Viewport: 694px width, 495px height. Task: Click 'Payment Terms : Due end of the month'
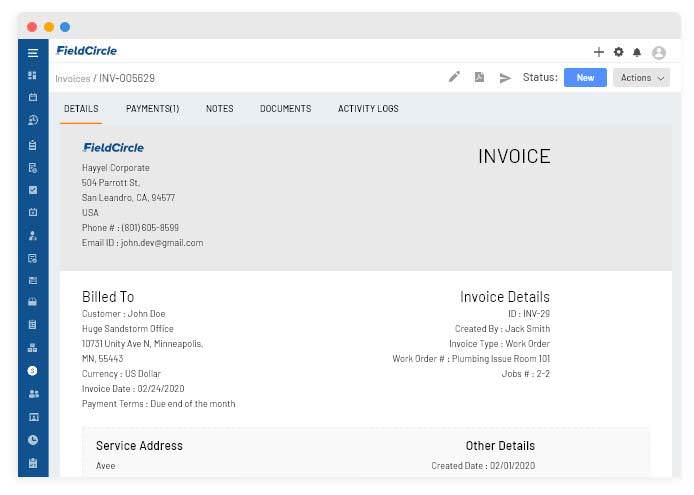tap(158, 404)
